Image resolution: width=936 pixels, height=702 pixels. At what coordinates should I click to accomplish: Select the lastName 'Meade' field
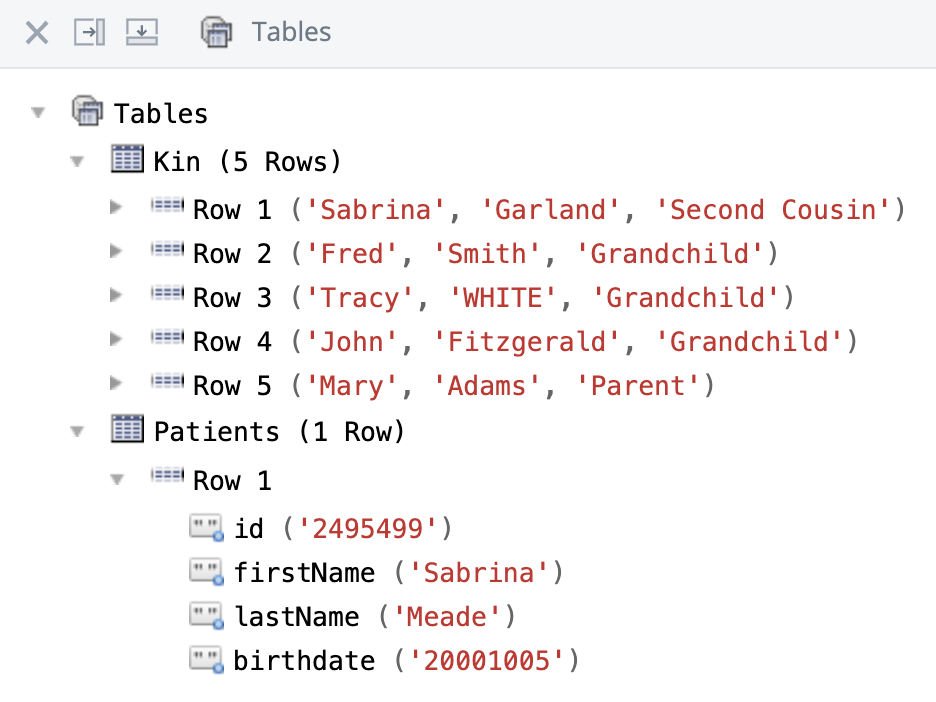coord(374,616)
